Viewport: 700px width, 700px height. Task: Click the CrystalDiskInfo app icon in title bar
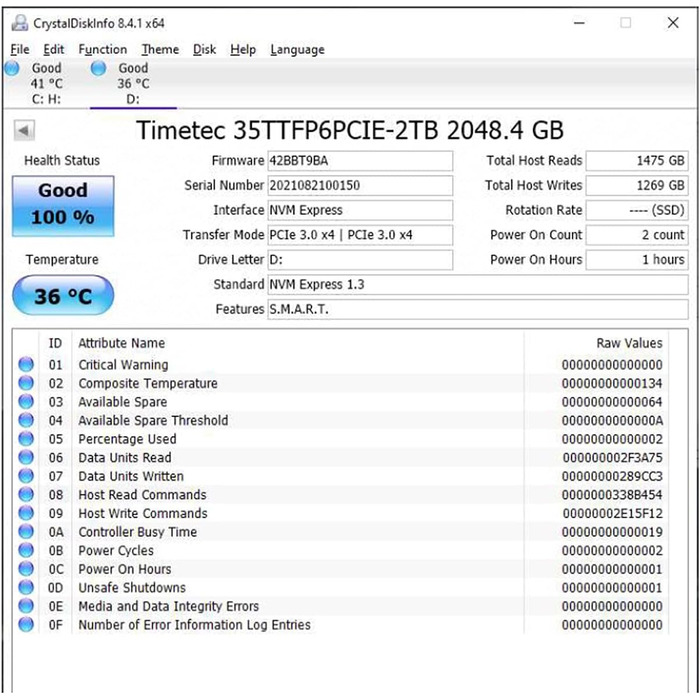click(19, 23)
